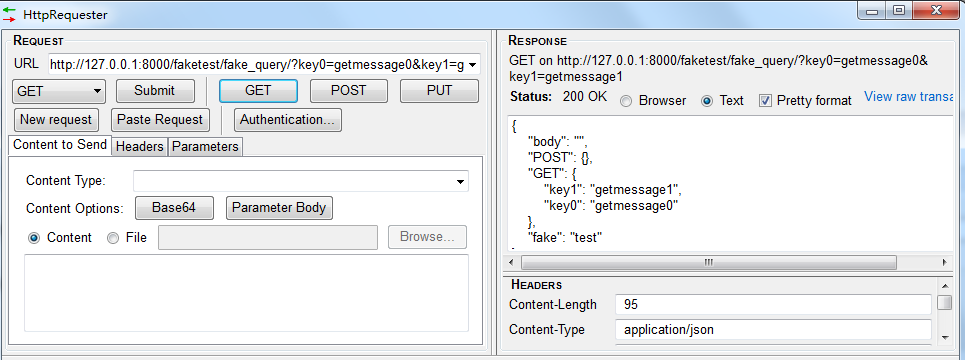Switch to the Content to Send tab

click(60, 145)
